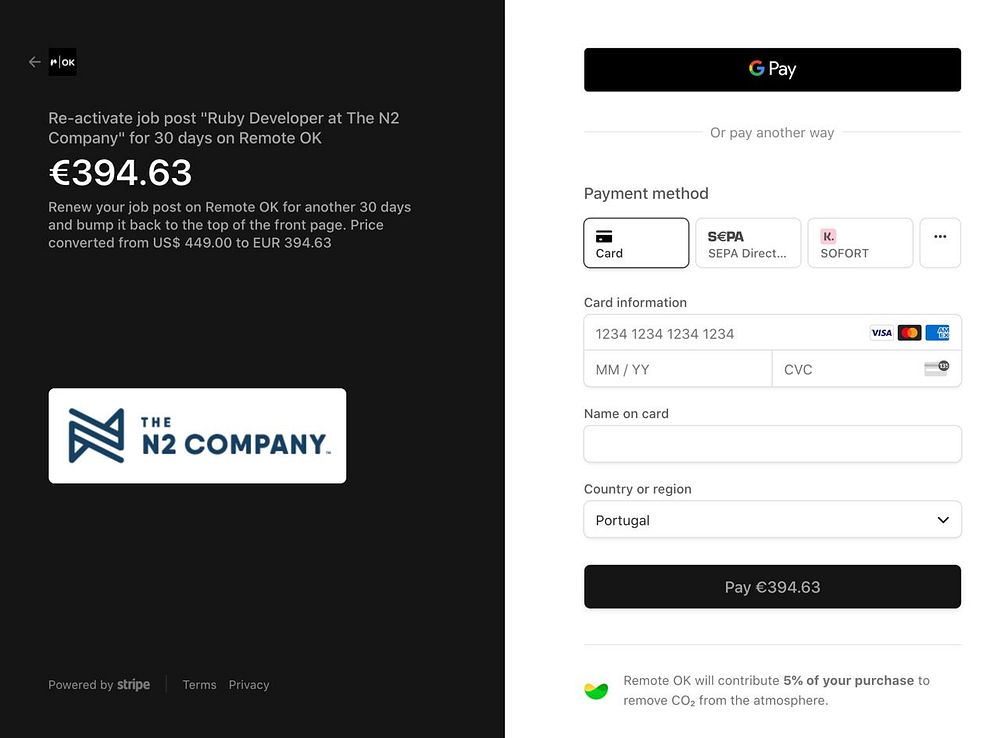Click the Name on card field
The width and height of the screenshot is (1000, 738).
[772, 444]
